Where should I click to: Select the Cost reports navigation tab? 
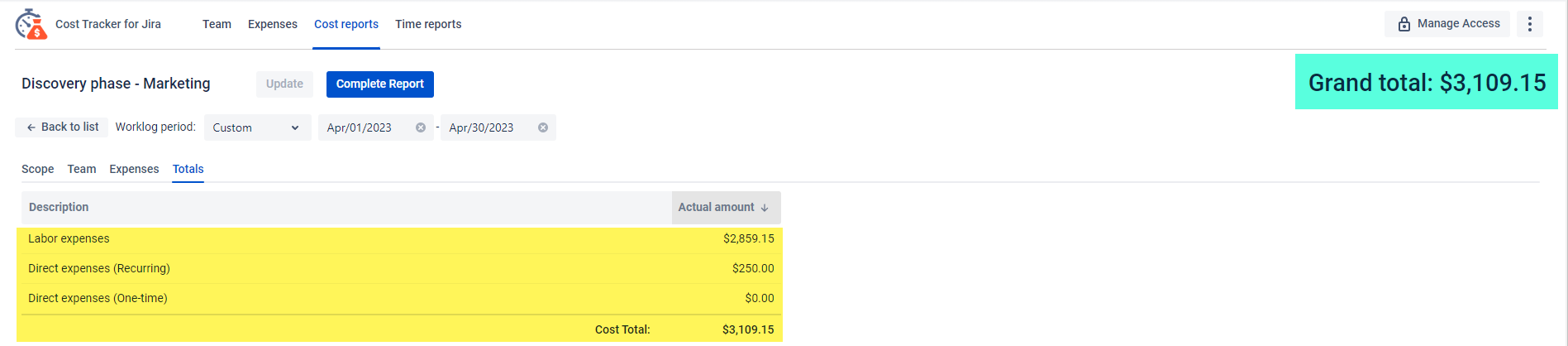coord(346,24)
